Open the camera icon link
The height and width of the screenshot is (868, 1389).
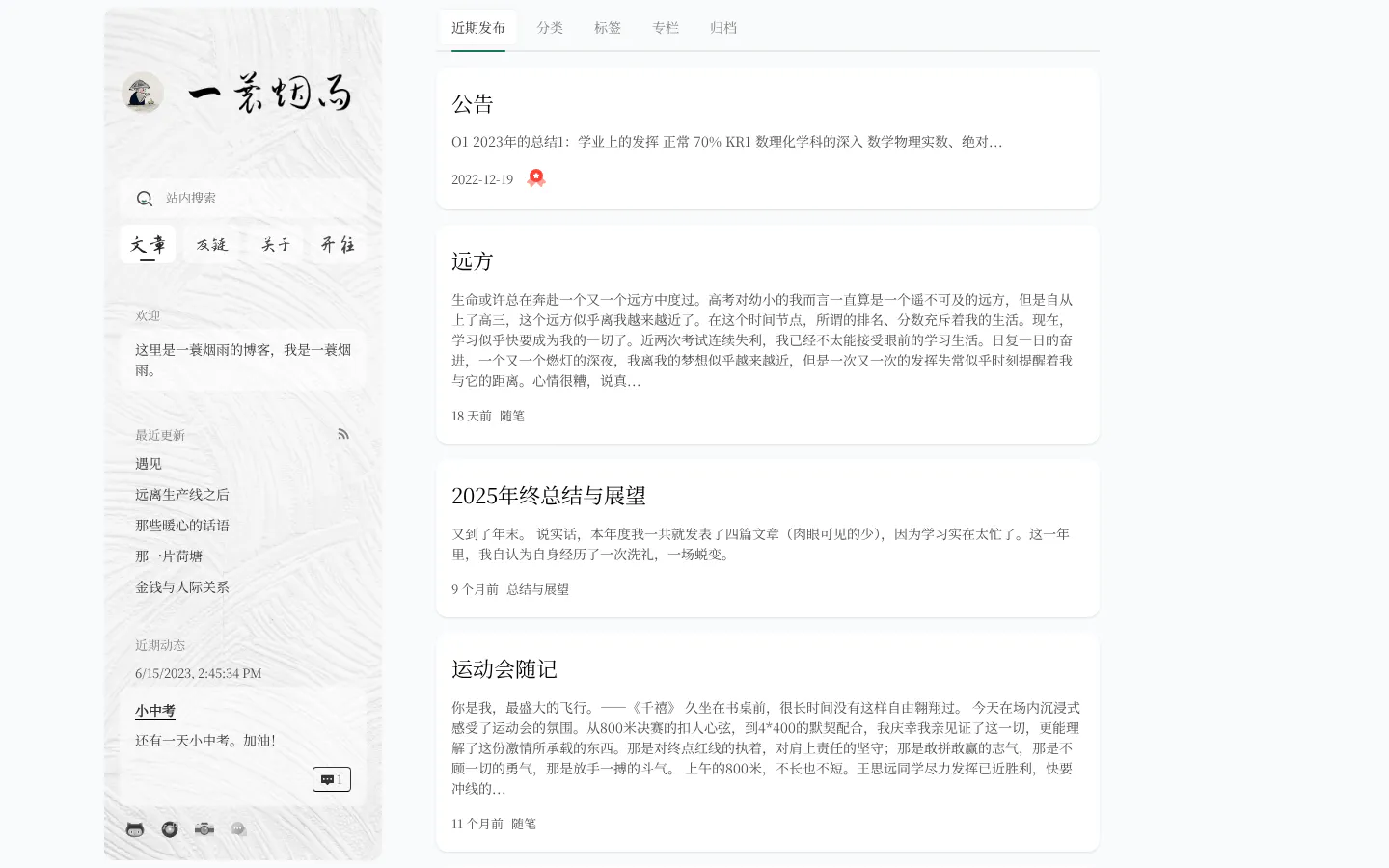pyautogui.click(x=204, y=829)
